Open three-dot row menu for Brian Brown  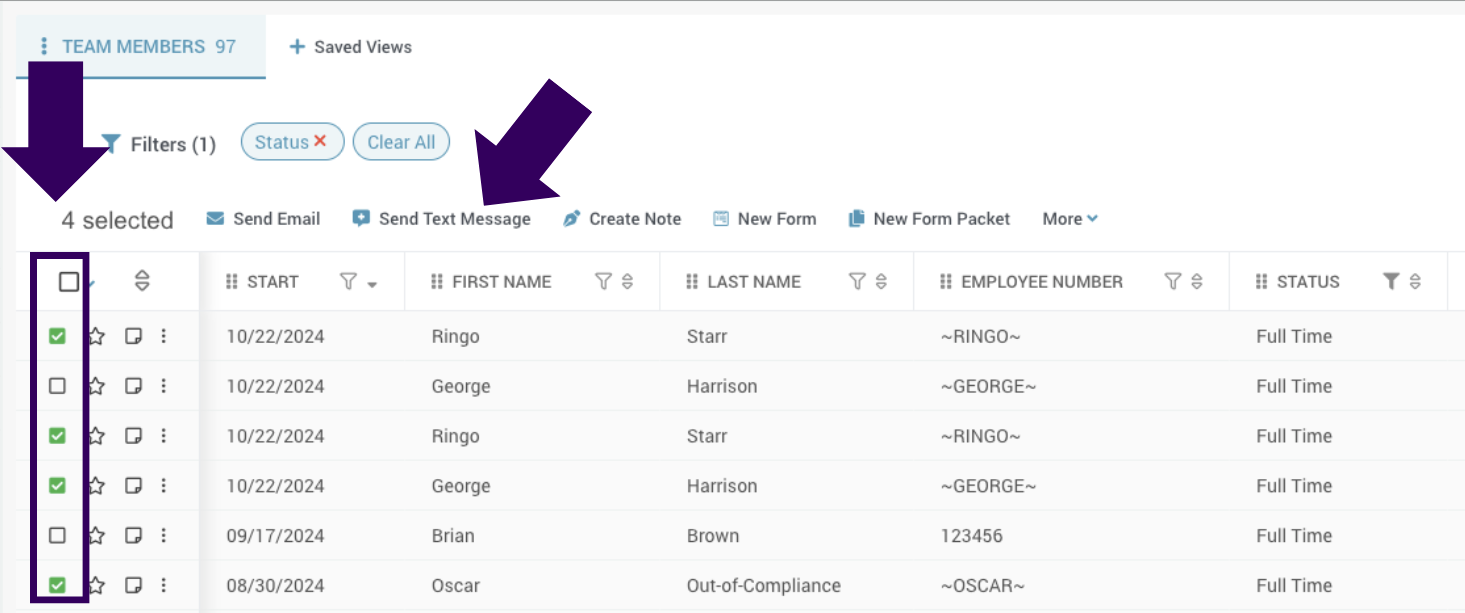click(163, 536)
